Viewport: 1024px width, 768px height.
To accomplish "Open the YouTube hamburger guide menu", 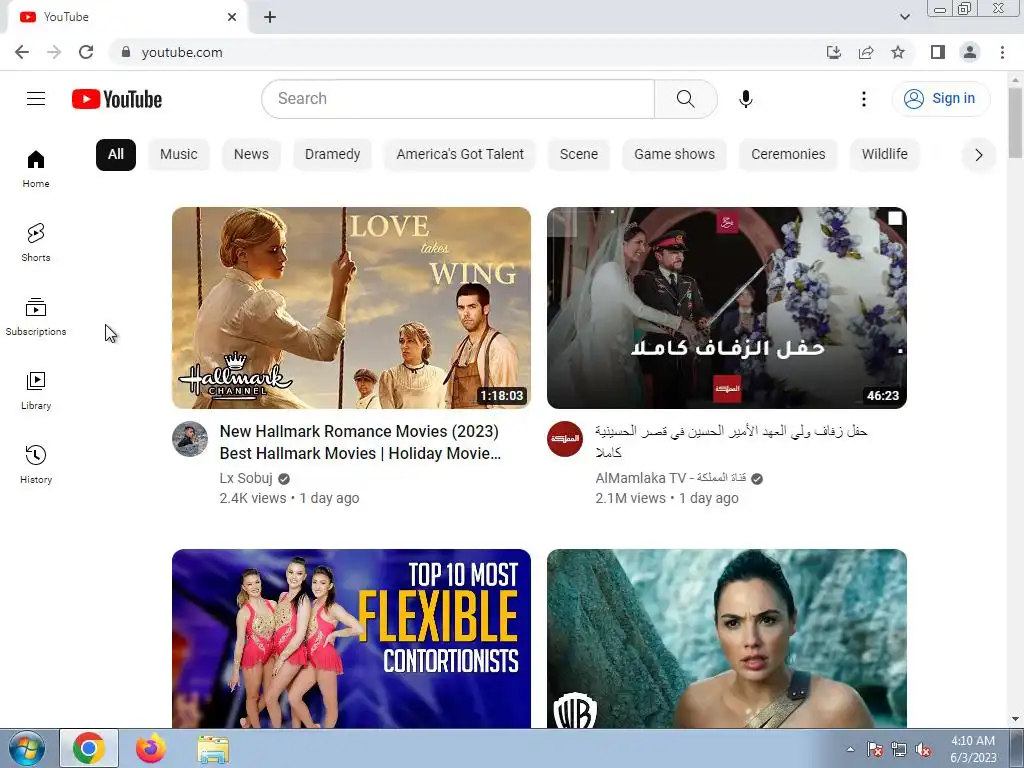I will [36, 99].
